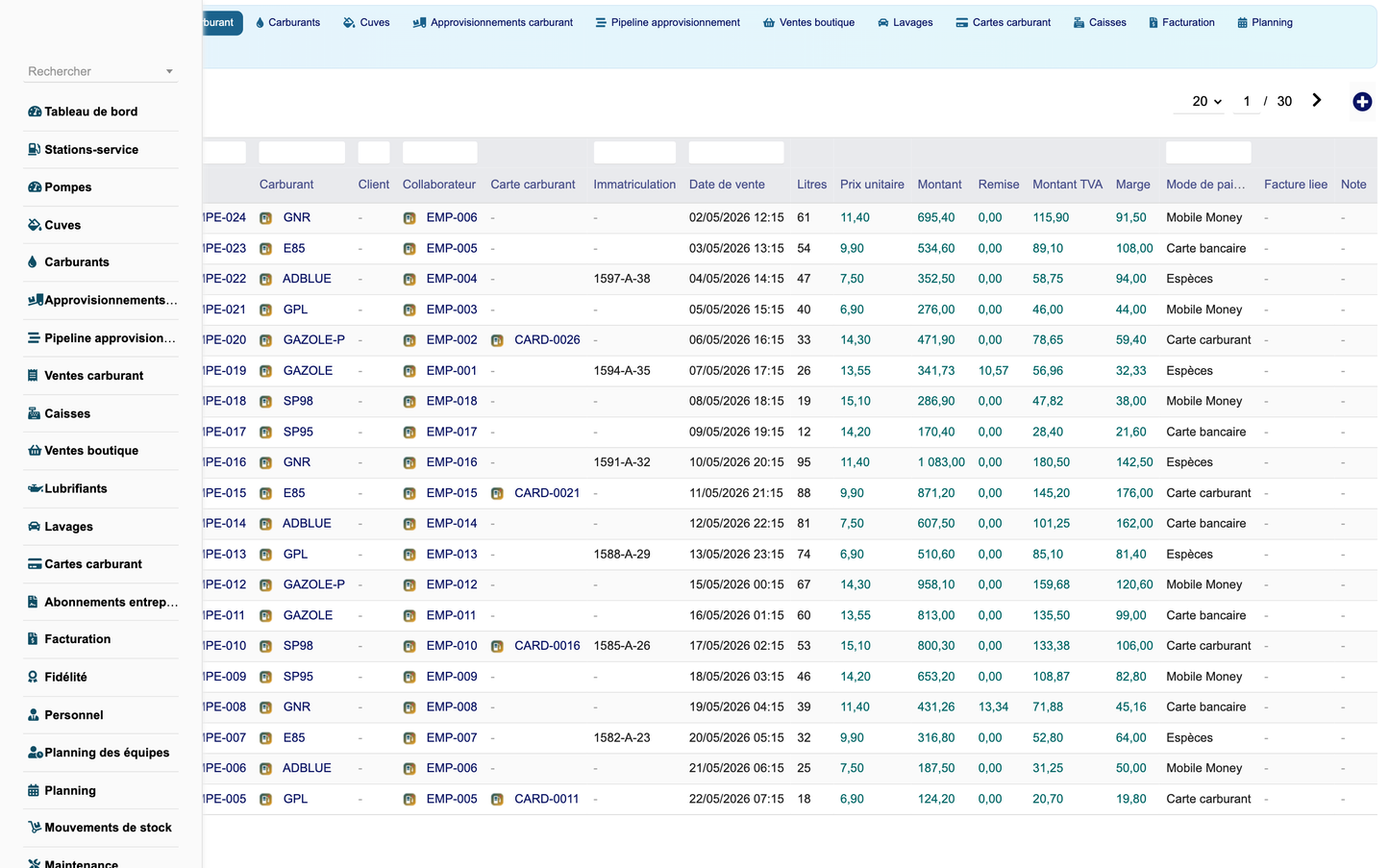
Task: Open the Lavages top tab
Action: 905,22
